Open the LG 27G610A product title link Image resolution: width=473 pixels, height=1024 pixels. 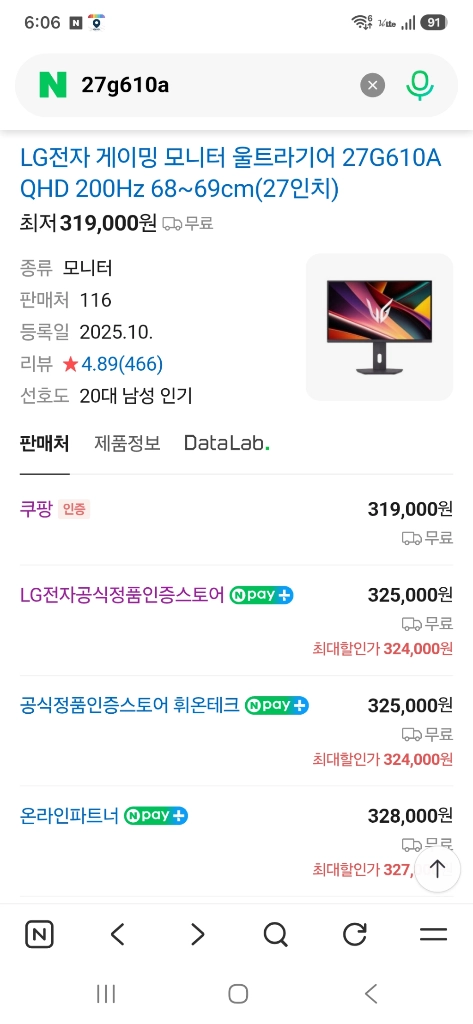point(231,174)
